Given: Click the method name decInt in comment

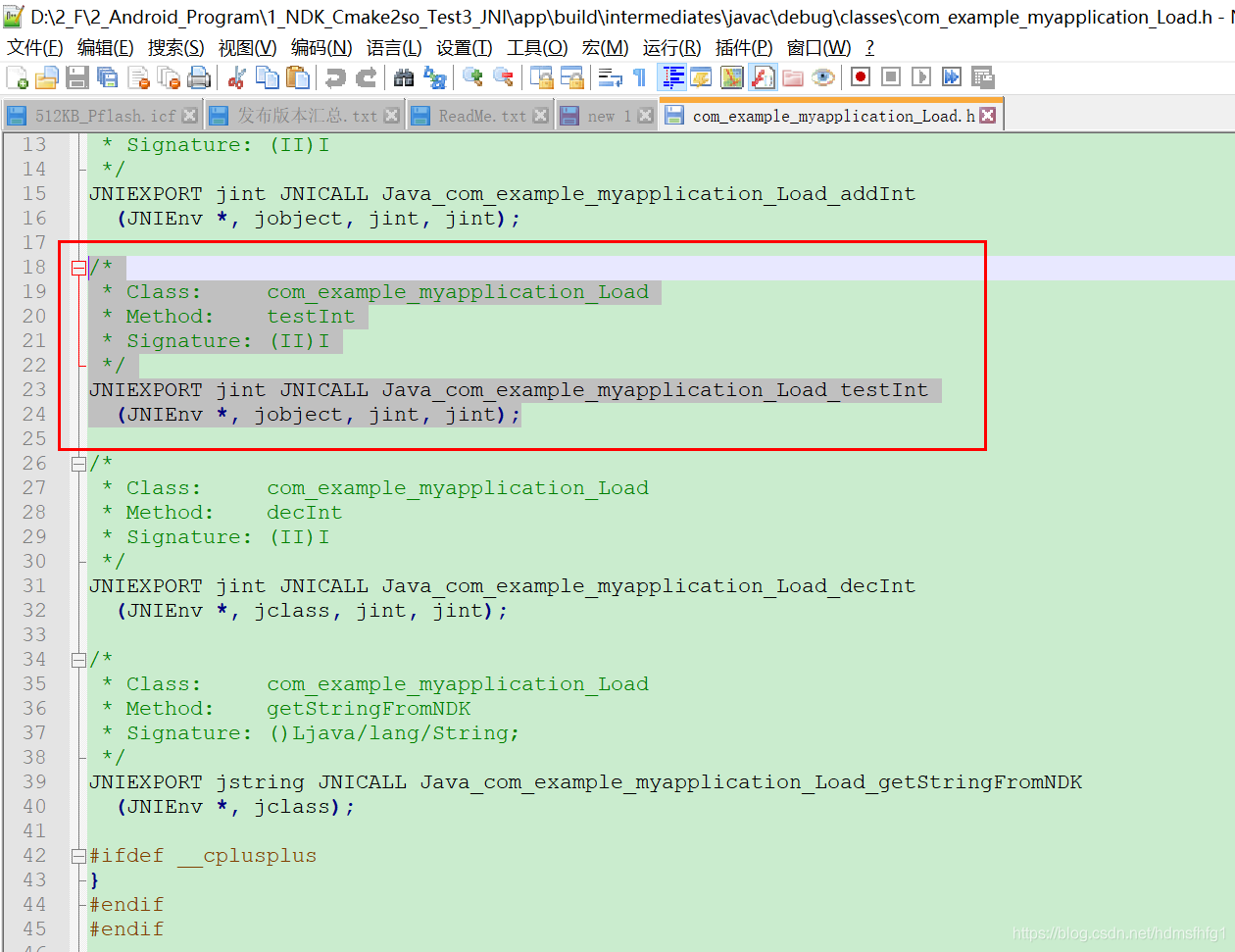Looking at the screenshot, I should (305, 513).
